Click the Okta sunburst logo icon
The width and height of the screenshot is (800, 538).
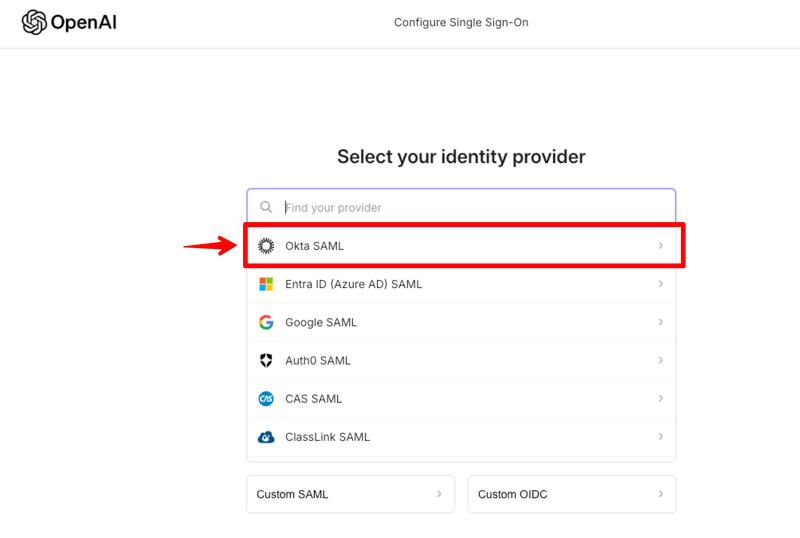point(266,246)
